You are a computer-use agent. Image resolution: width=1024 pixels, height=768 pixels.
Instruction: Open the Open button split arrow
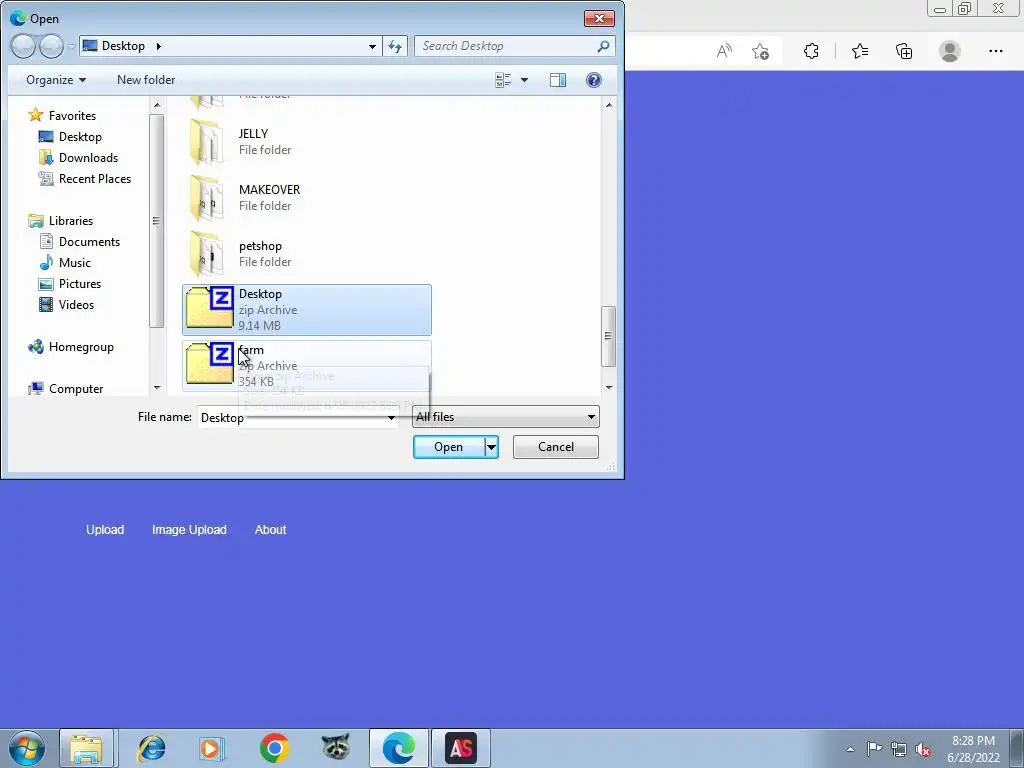point(492,447)
